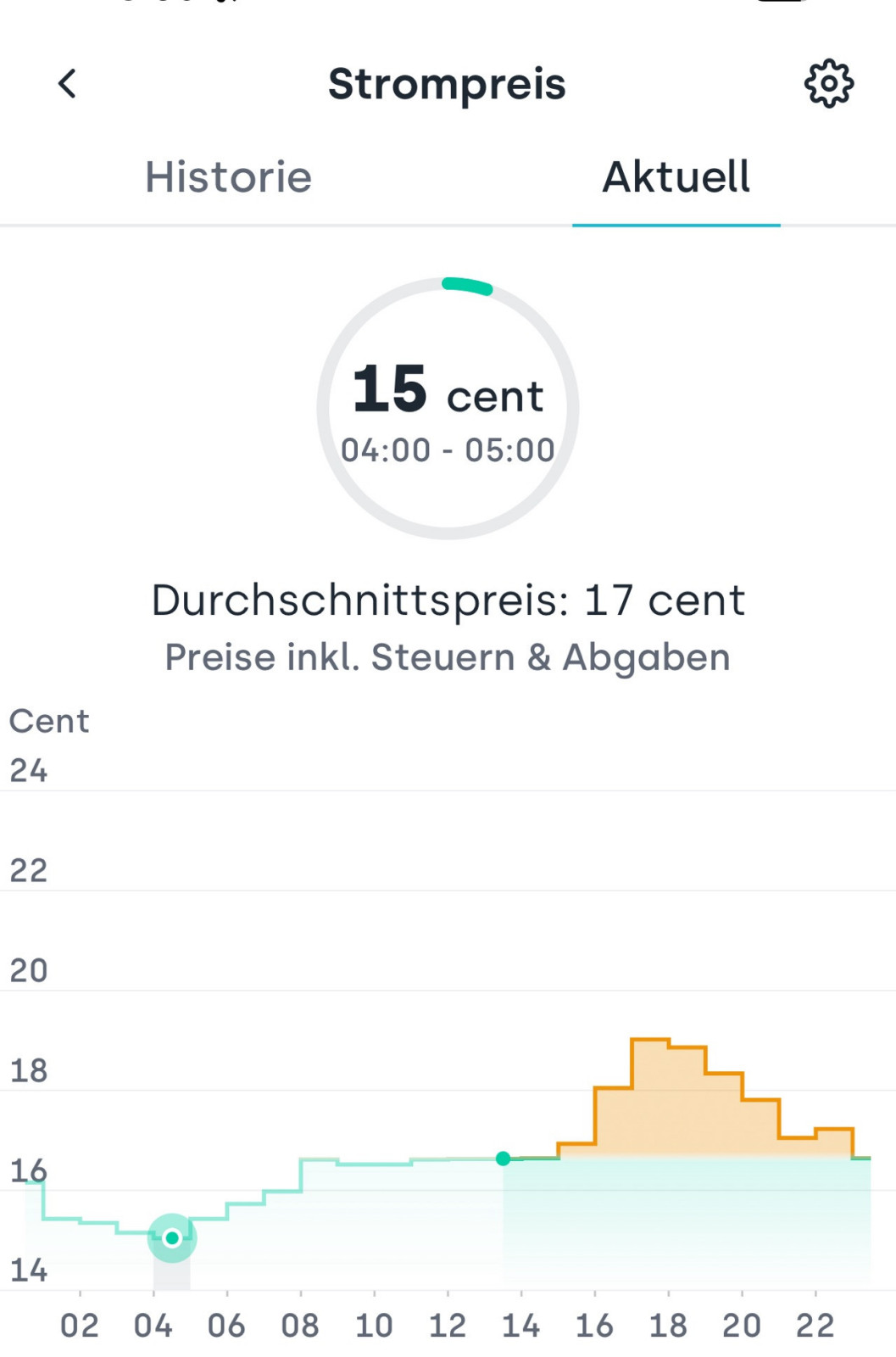Tap the back arrow icon
Viewport: 896px width, 1357px height.
pos(67,83)
